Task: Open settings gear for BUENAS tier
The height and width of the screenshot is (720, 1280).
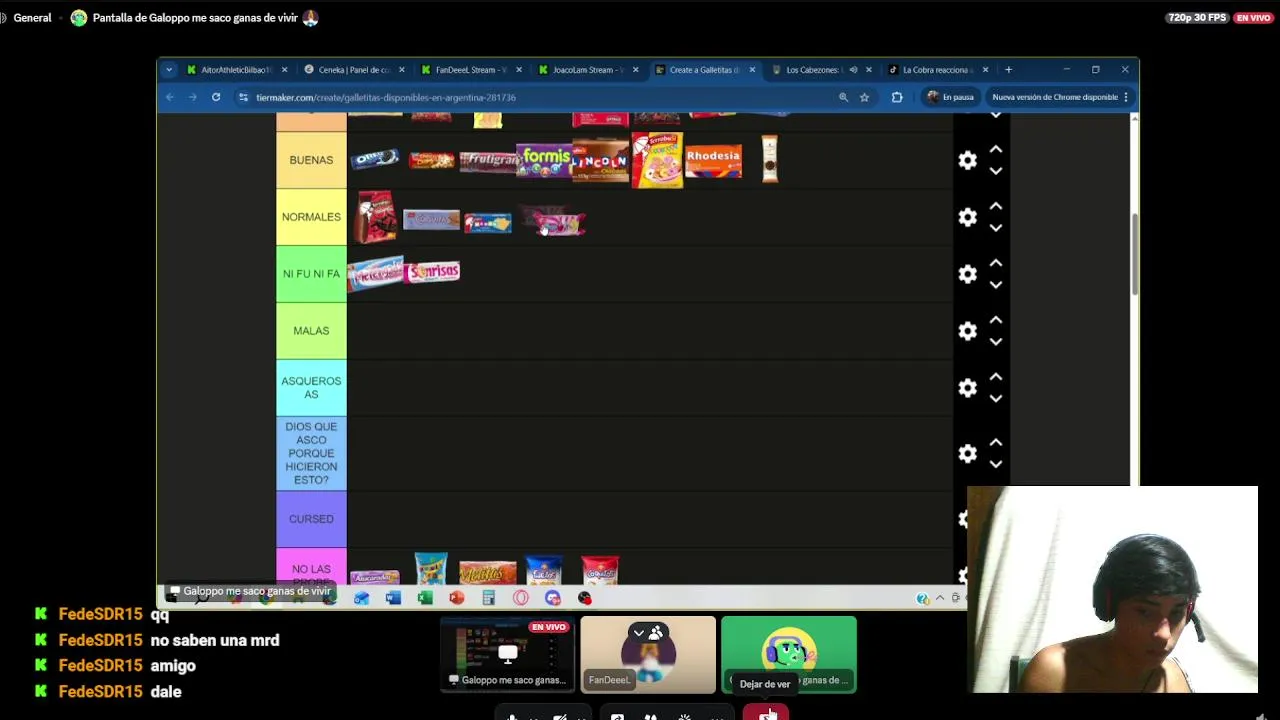Action: pyautogui.click(x=967, y=160)
